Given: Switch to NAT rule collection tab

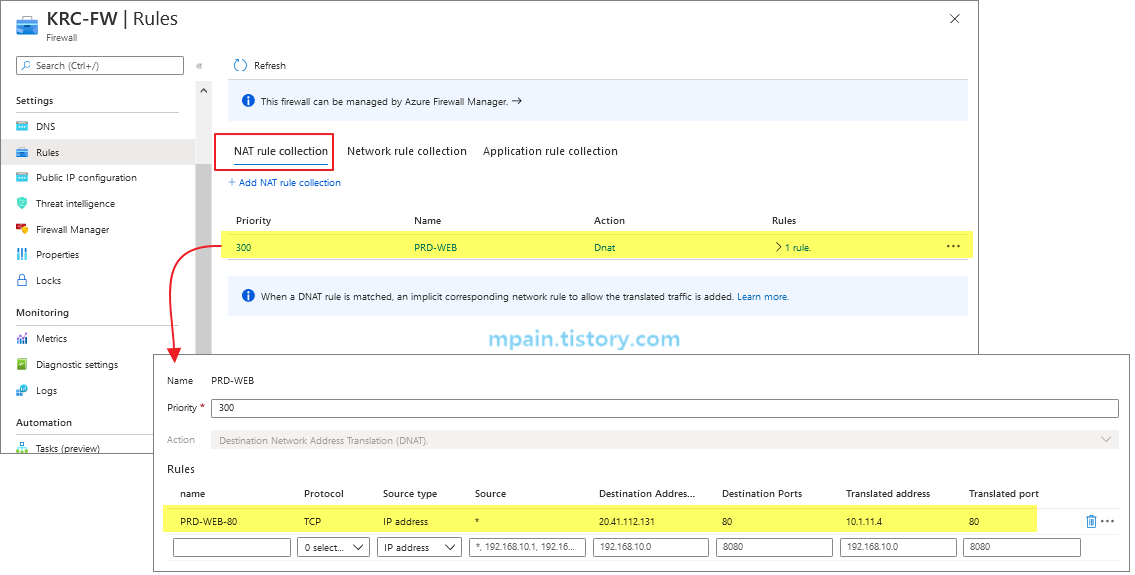Looking at the screenshot, I should coord(281,151).
